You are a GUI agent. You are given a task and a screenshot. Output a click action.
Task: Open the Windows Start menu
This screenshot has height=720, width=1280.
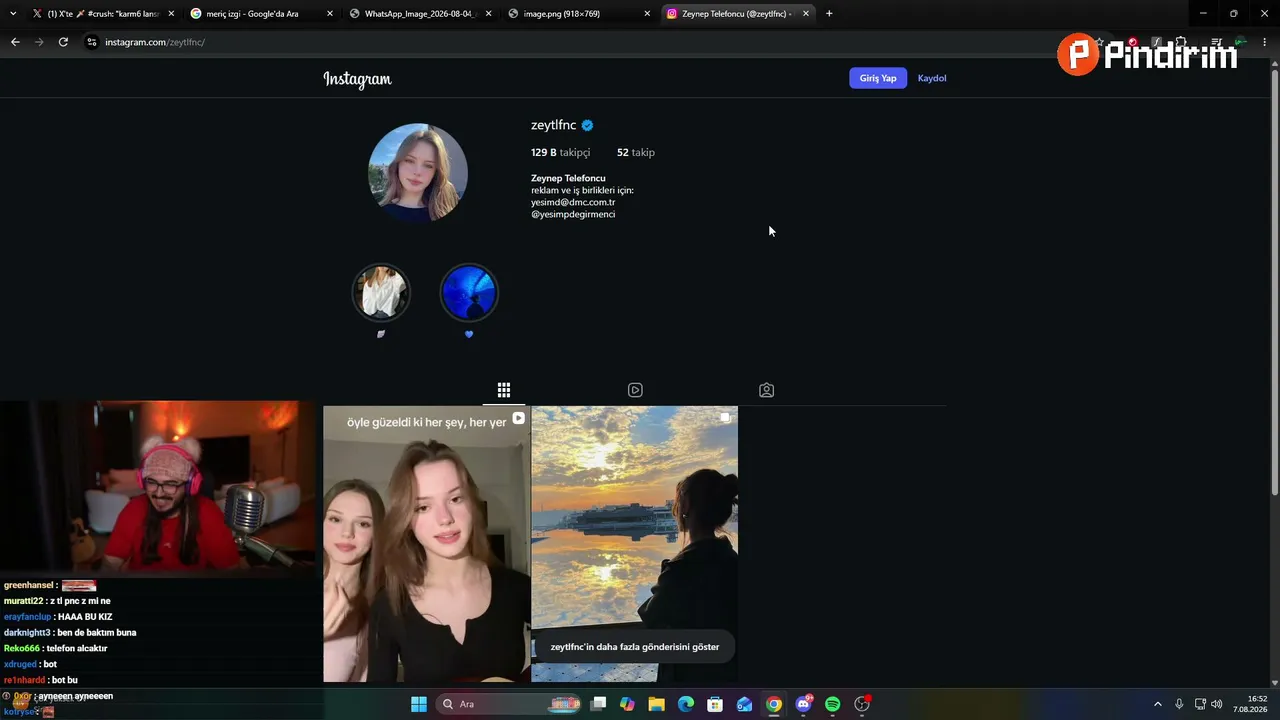coord(419,704)
